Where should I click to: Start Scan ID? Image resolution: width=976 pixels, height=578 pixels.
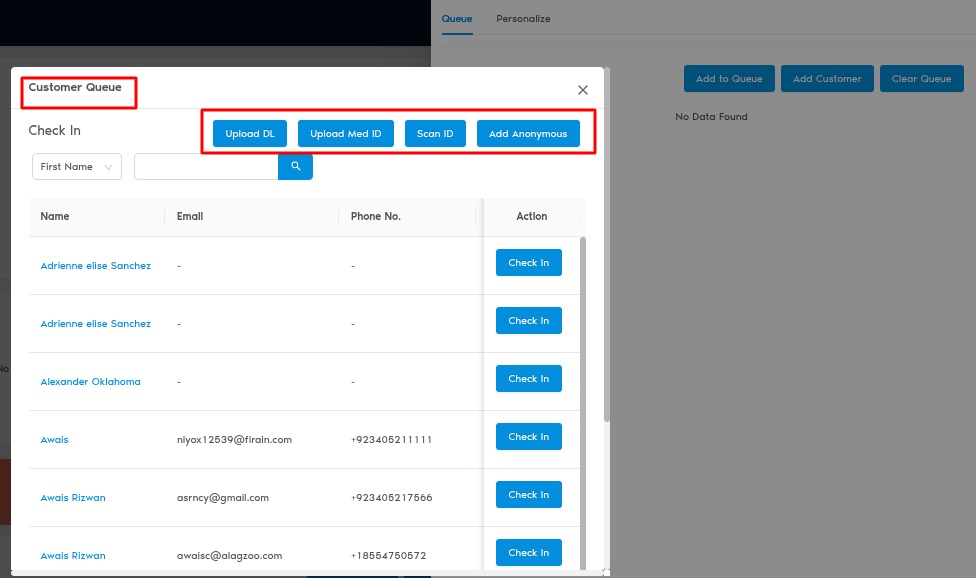(435, 134)
